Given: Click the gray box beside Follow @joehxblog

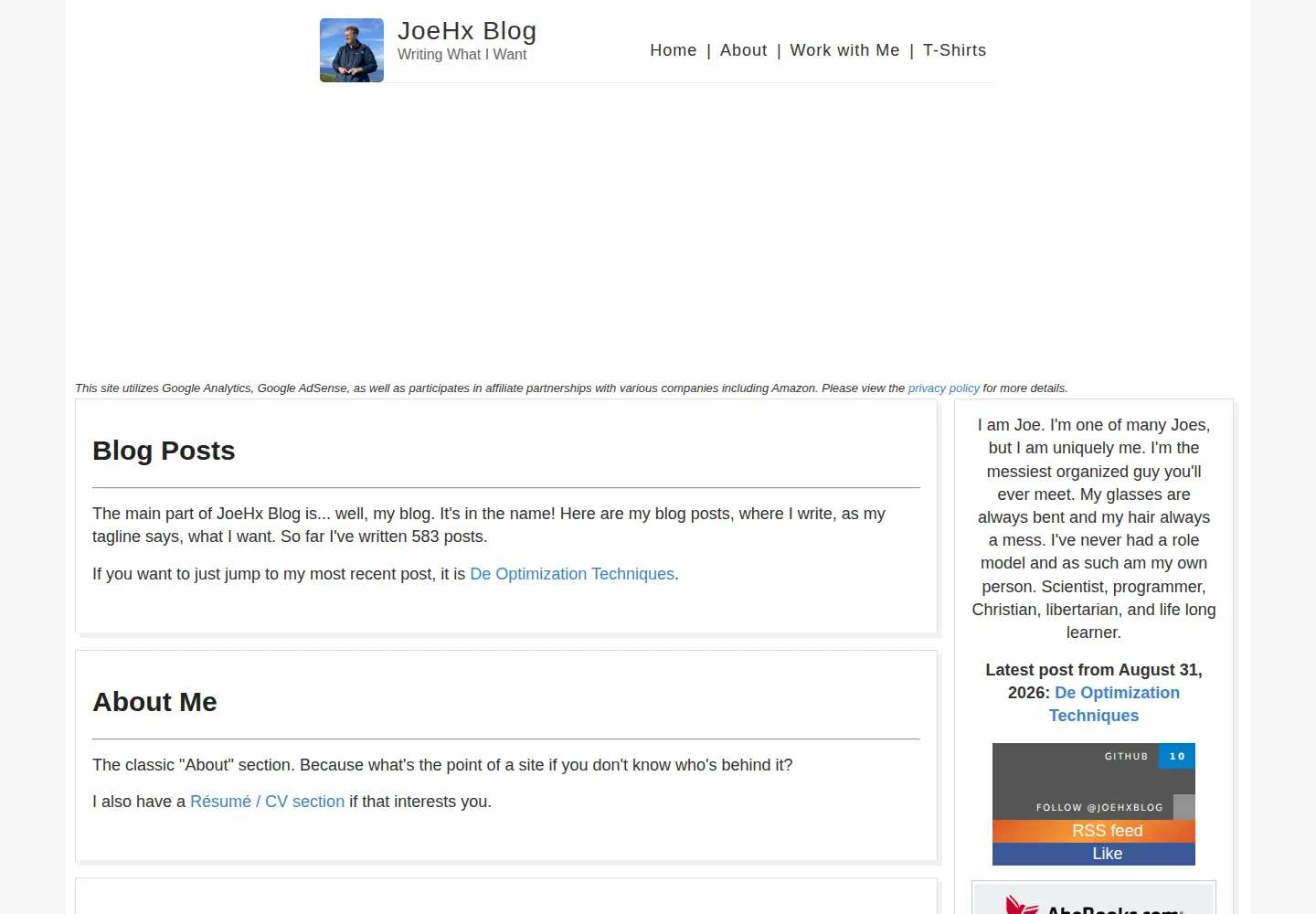Looking at the screenshot, I should pyautogui.click(x=1184, y=807).
